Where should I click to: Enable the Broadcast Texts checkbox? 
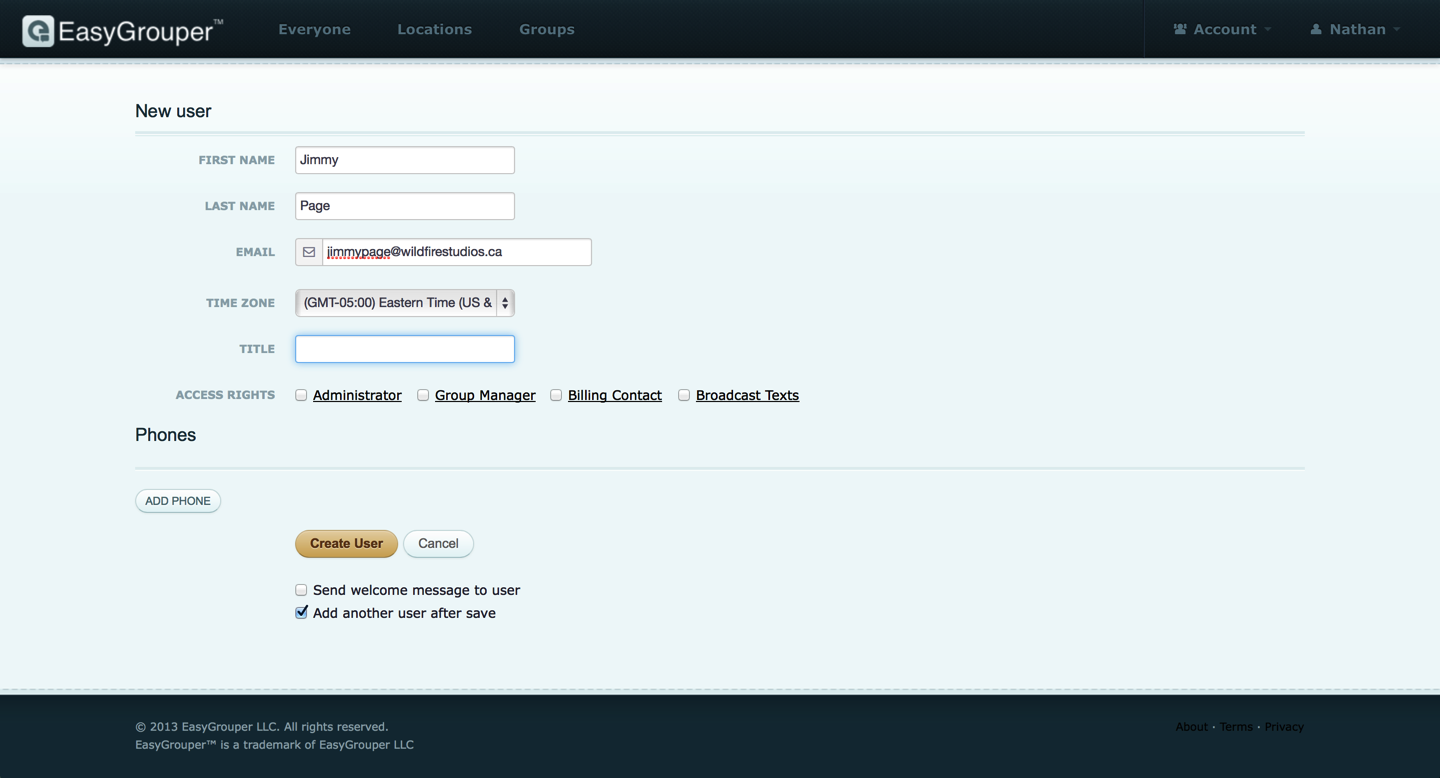684,395
